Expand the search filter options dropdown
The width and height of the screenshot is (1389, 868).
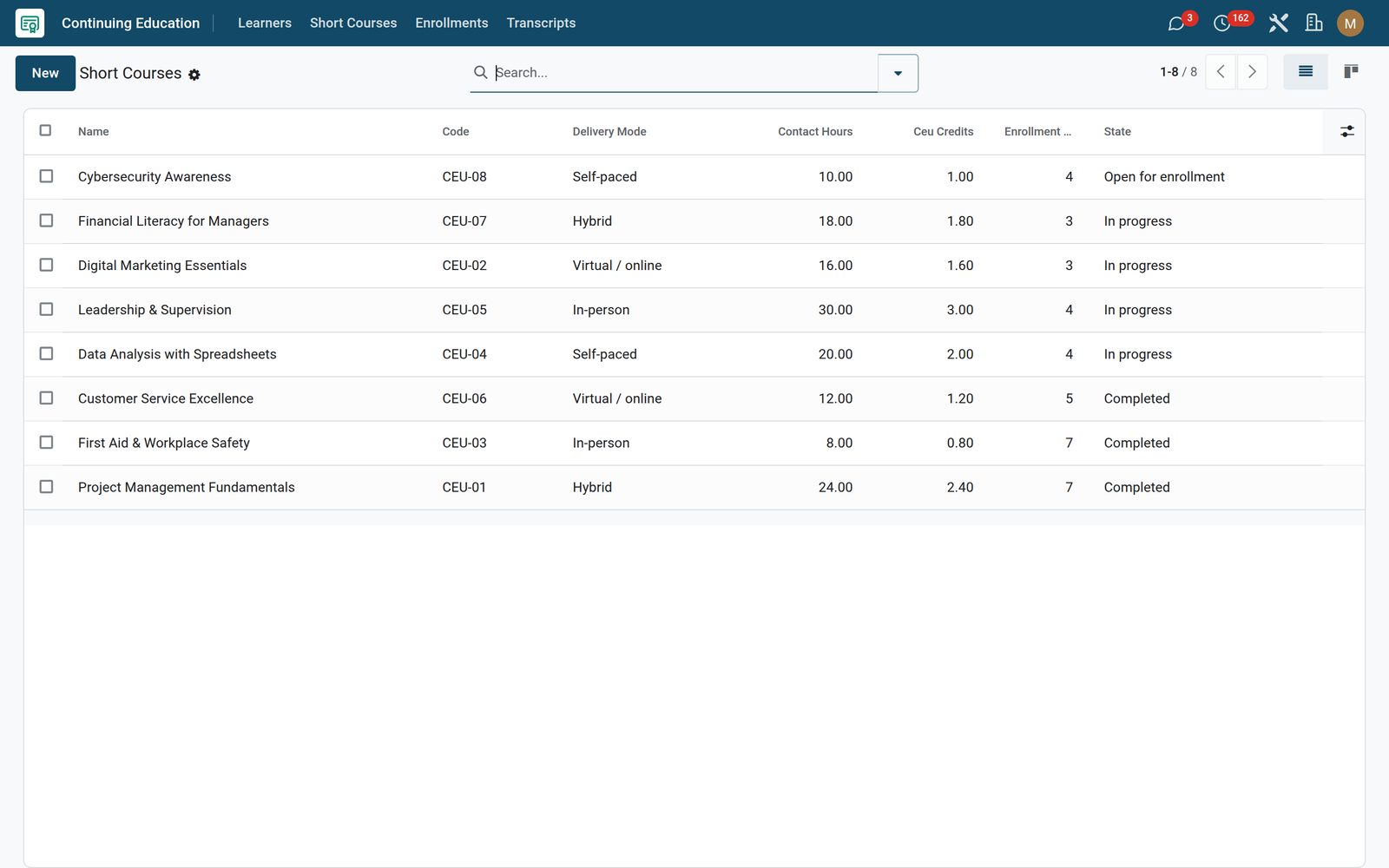click(898, 73)
